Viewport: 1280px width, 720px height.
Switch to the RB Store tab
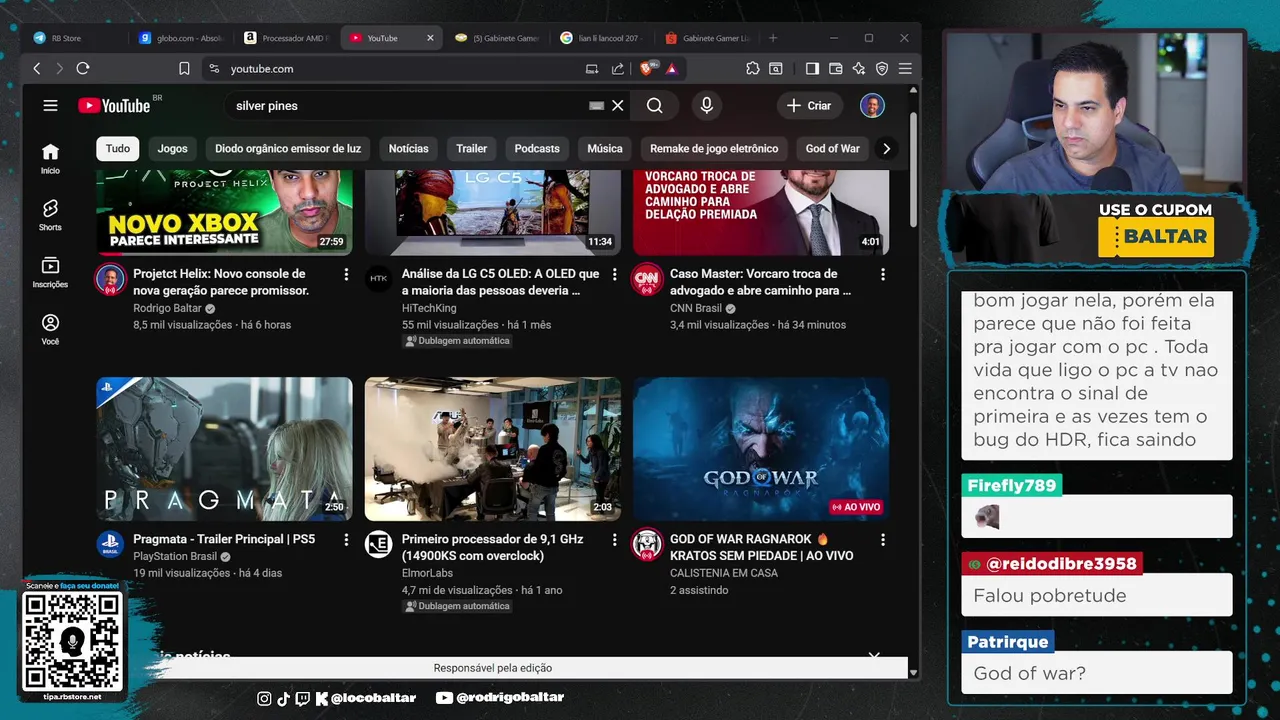[x=75, y=38]
